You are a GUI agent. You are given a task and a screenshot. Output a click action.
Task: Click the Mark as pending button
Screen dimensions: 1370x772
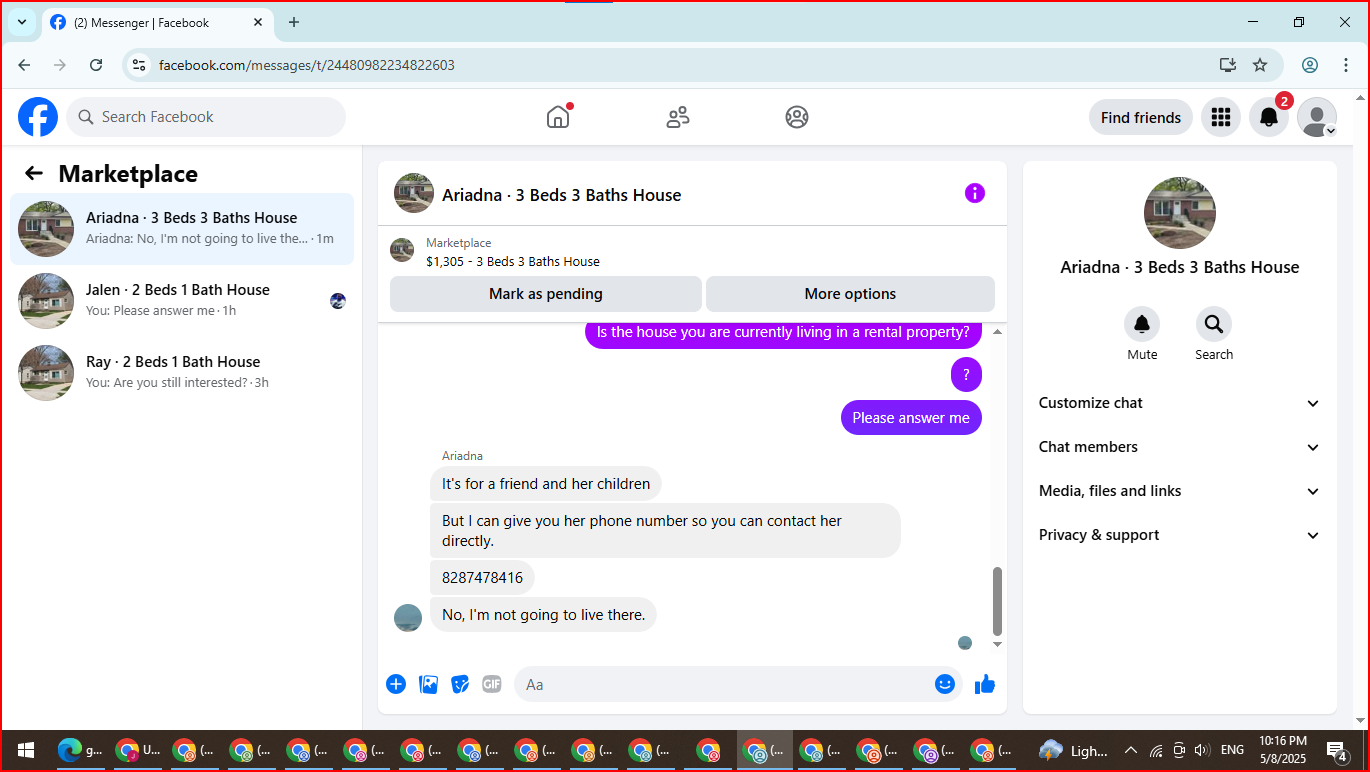[x=546, y=294]
